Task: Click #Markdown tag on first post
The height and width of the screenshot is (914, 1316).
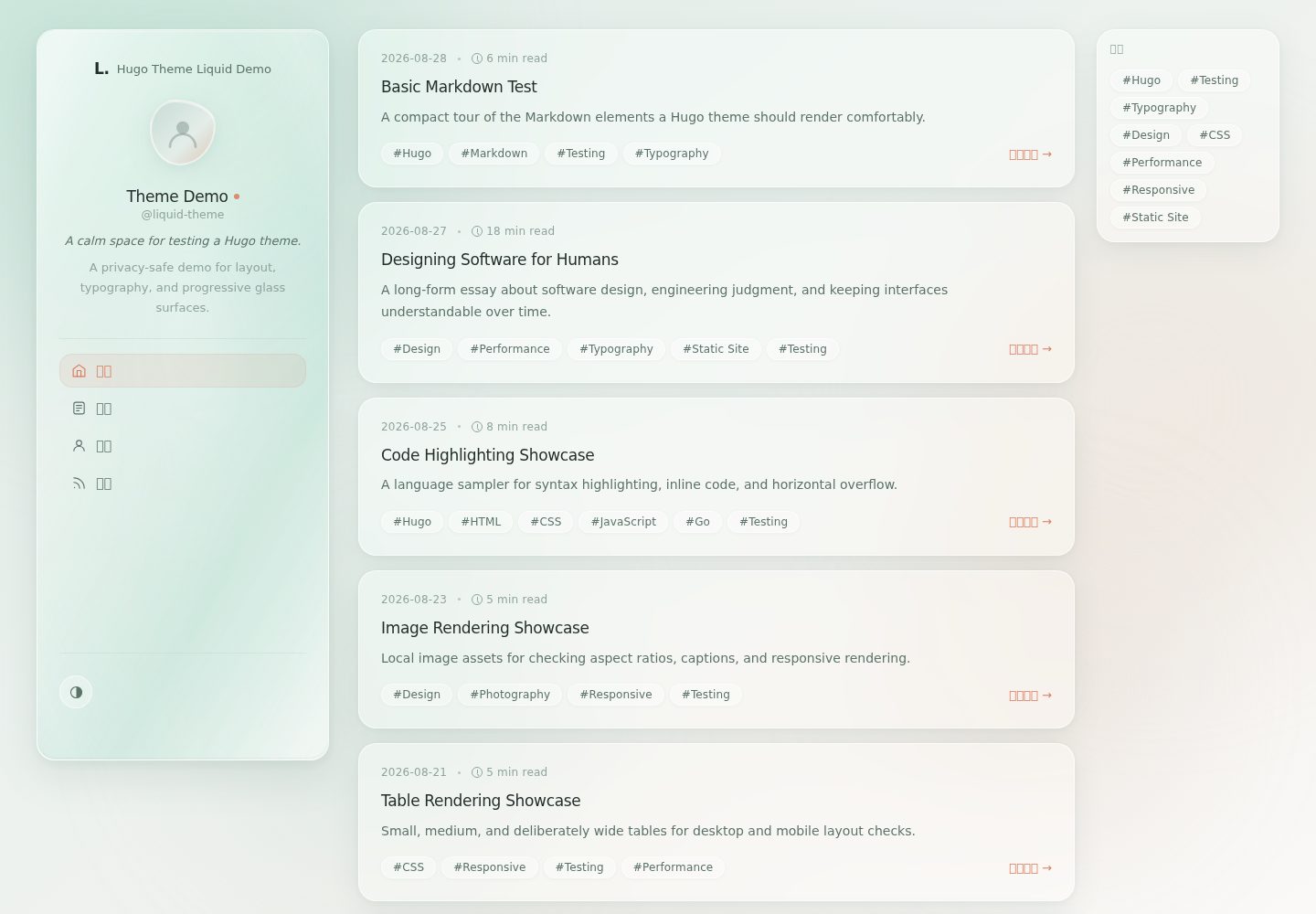Action: click(494, 154)
